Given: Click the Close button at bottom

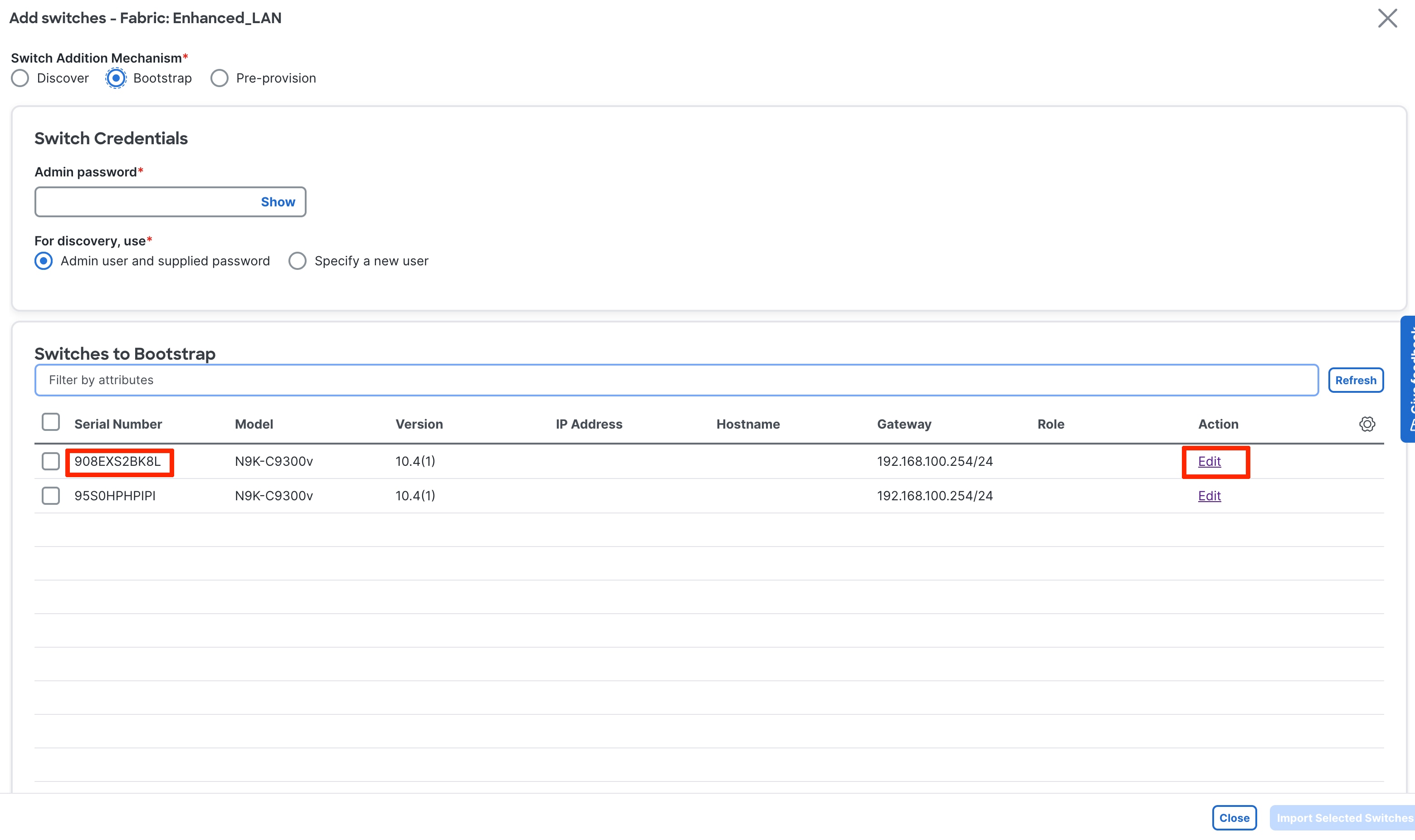Looking at the screenshot, I should (x=1234, y=817).
